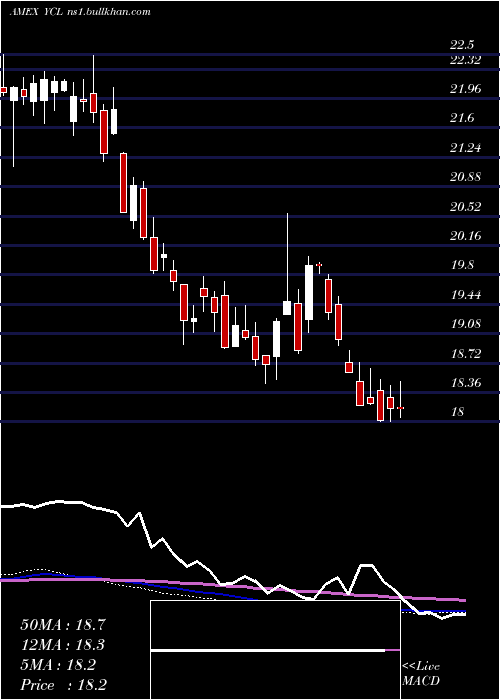Click the 20.88 price axis label
Screen dimensions: 500x700
(466, 178)
